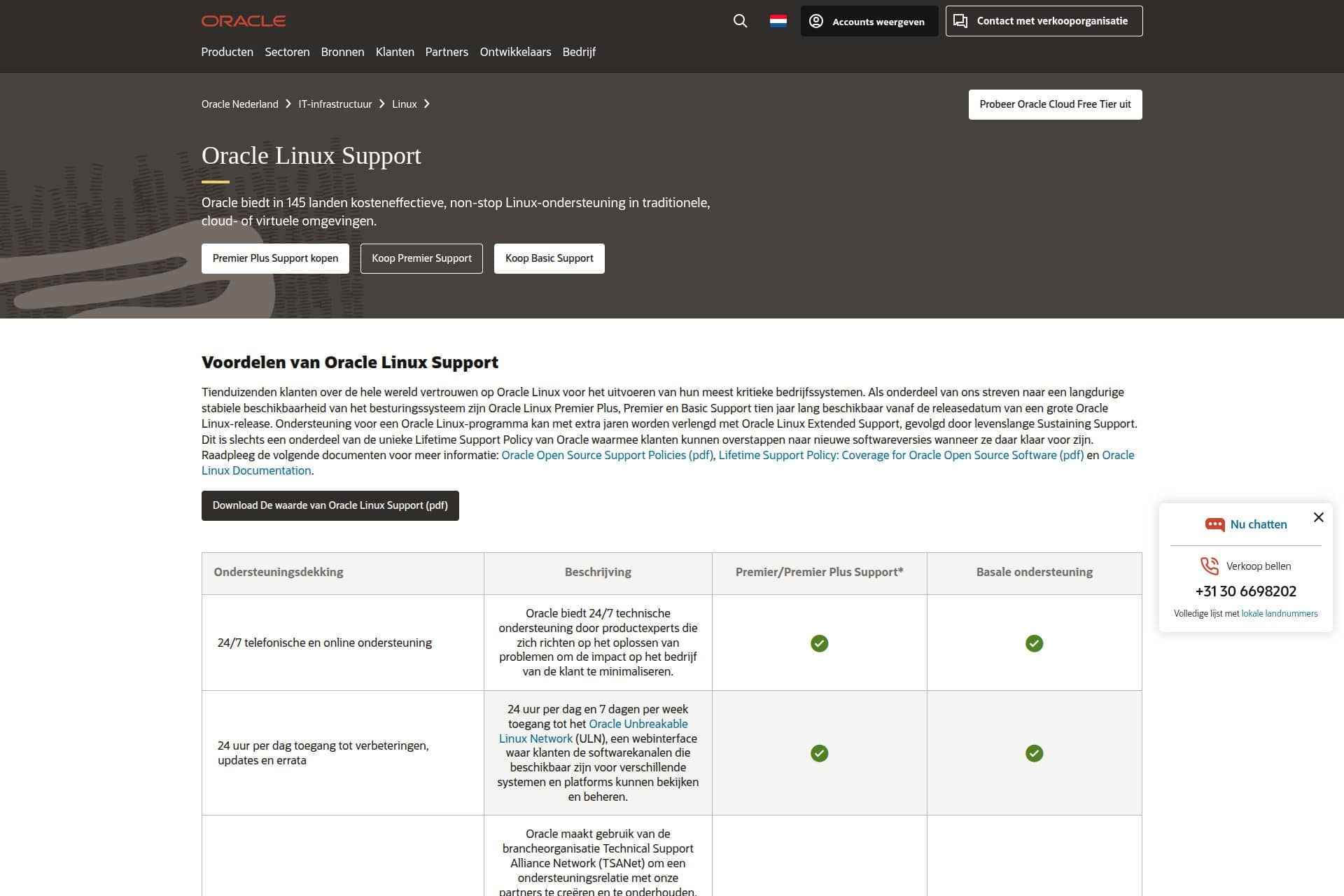Open lokale landnummers link
Viewport: 1344px width, 896px height.
(x=1279, y=613)
